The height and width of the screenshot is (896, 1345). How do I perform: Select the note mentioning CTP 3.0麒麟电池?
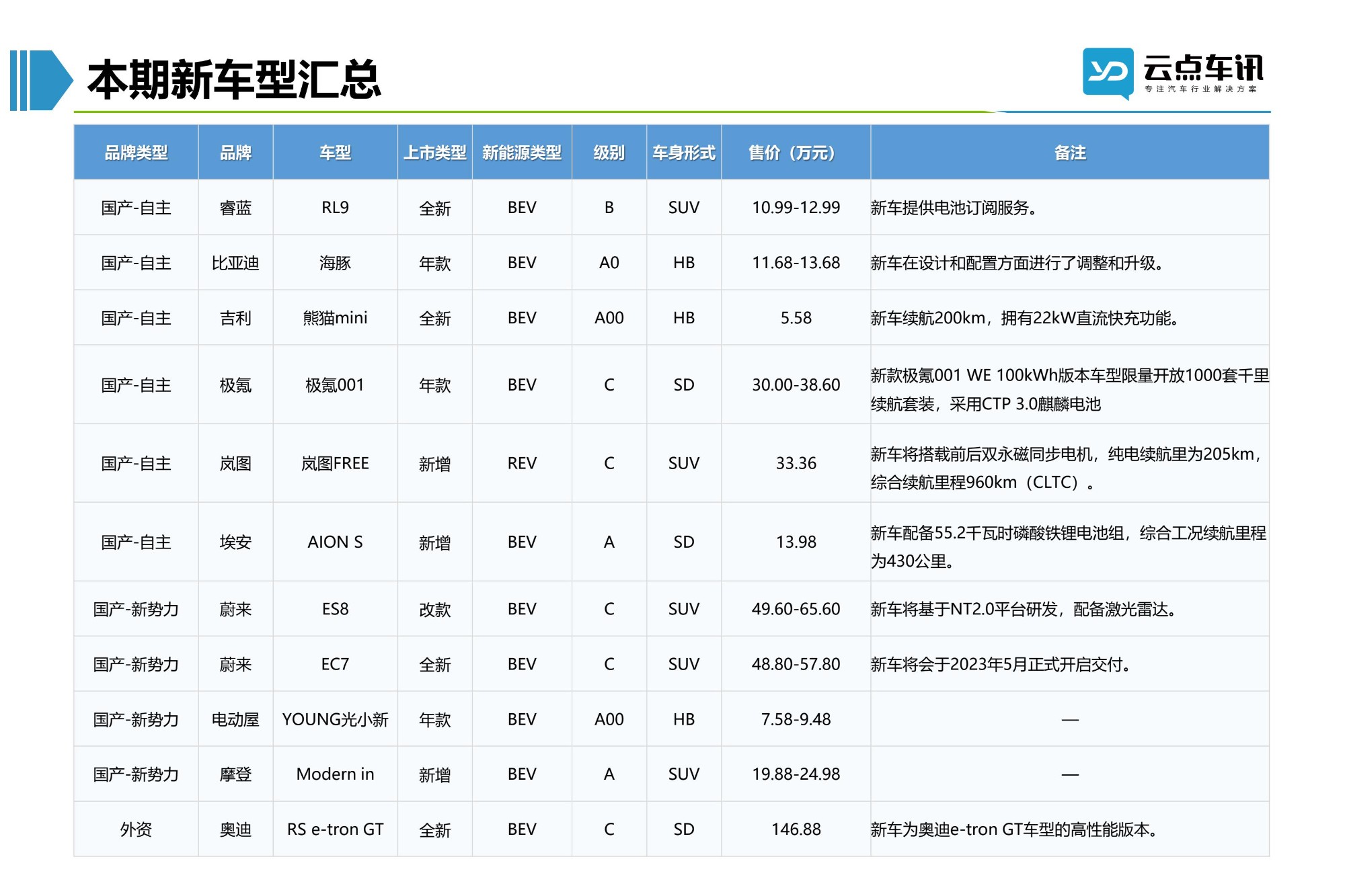point(1070,389)
